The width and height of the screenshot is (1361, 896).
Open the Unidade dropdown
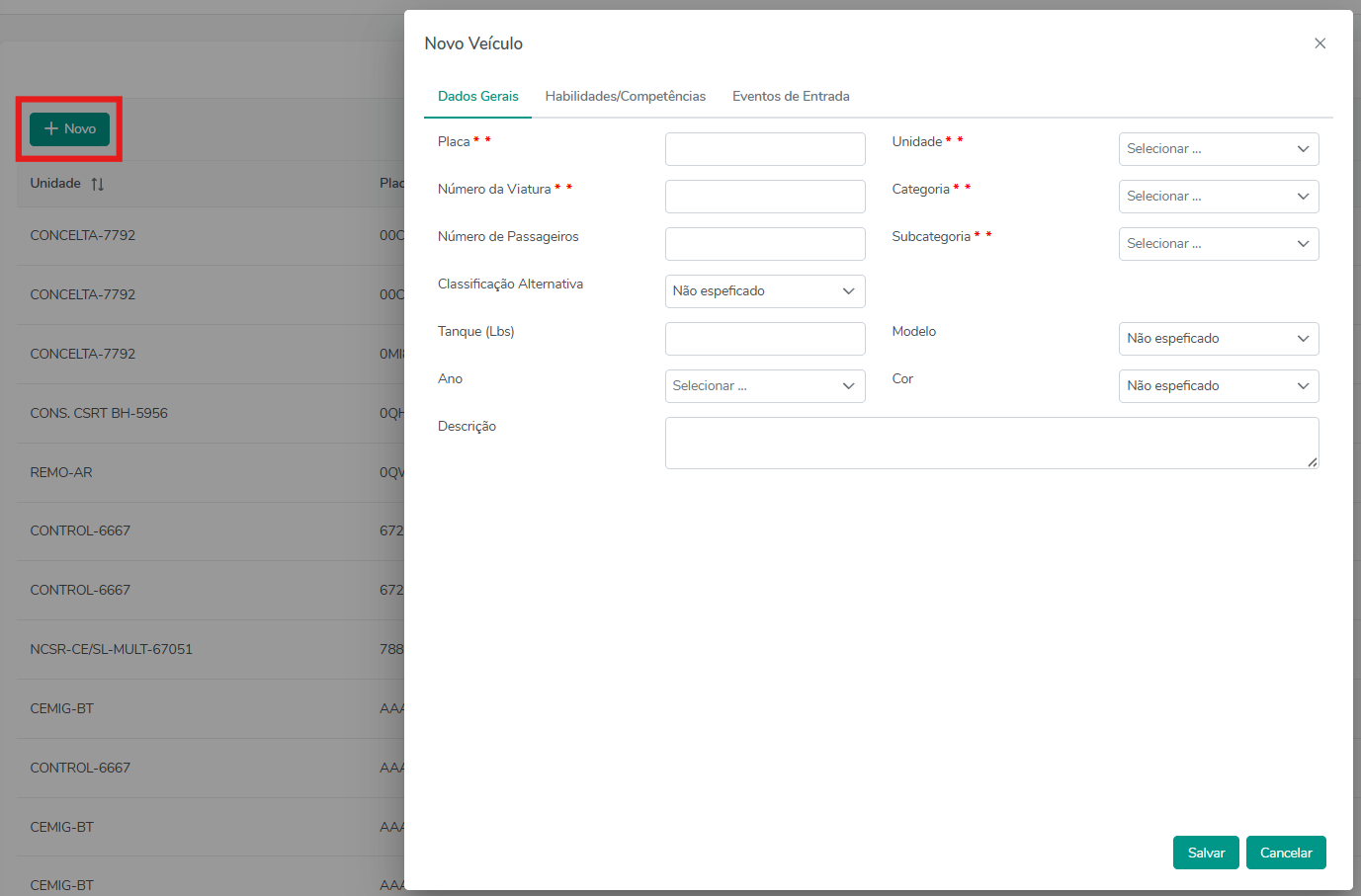click(x=1218, y=149)
